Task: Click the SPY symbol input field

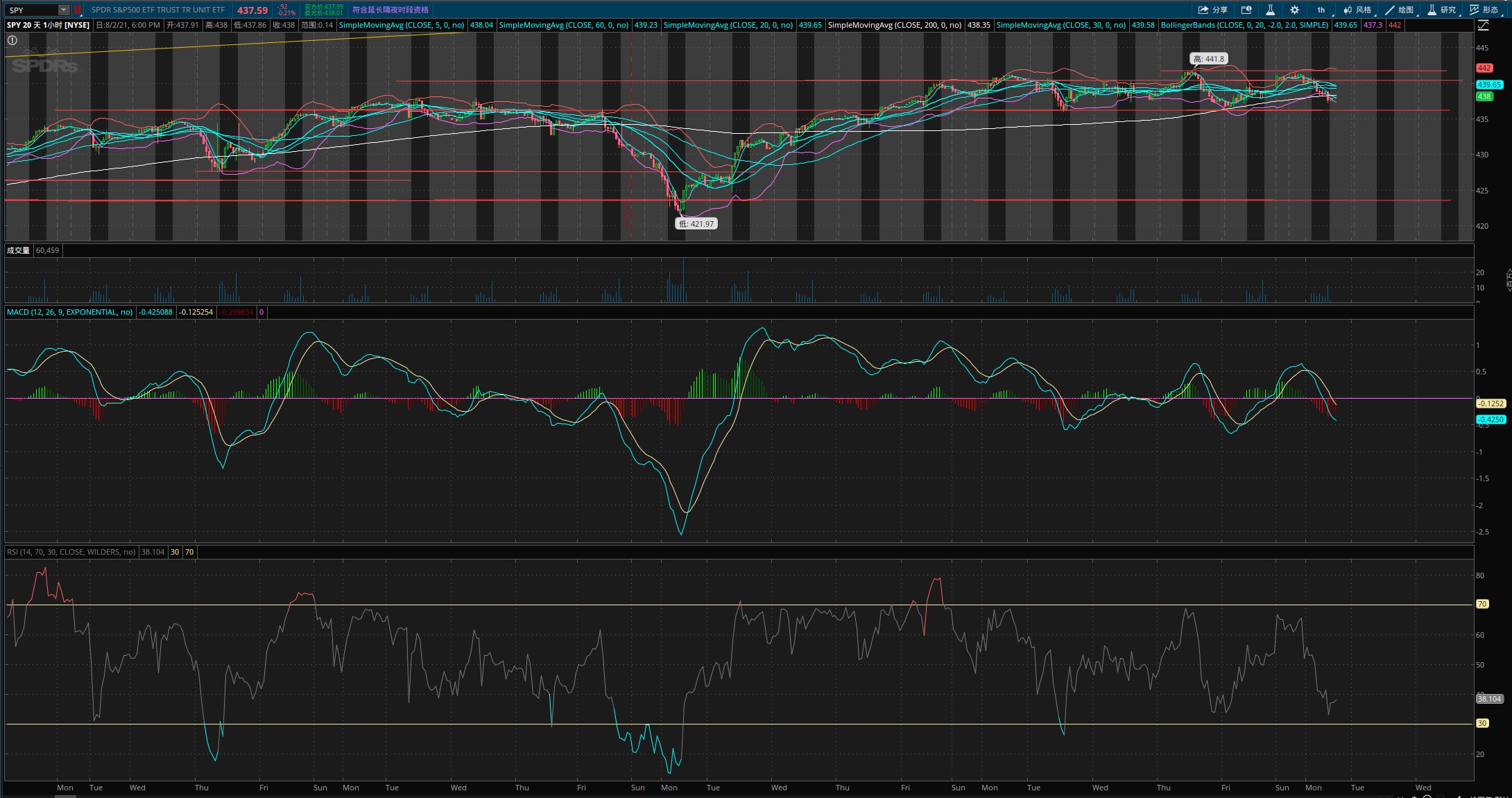Action: [31, 10]
